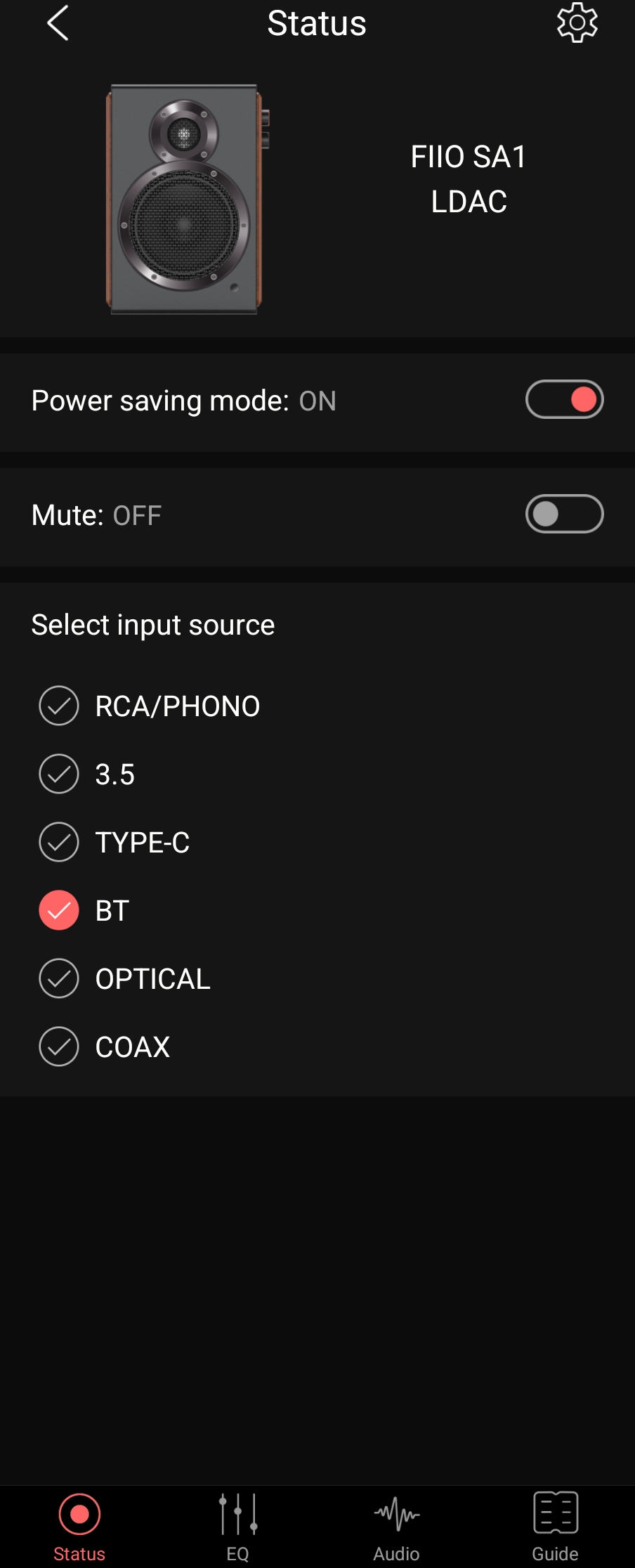Select RCA/PHONO input source

click(59, 706)
